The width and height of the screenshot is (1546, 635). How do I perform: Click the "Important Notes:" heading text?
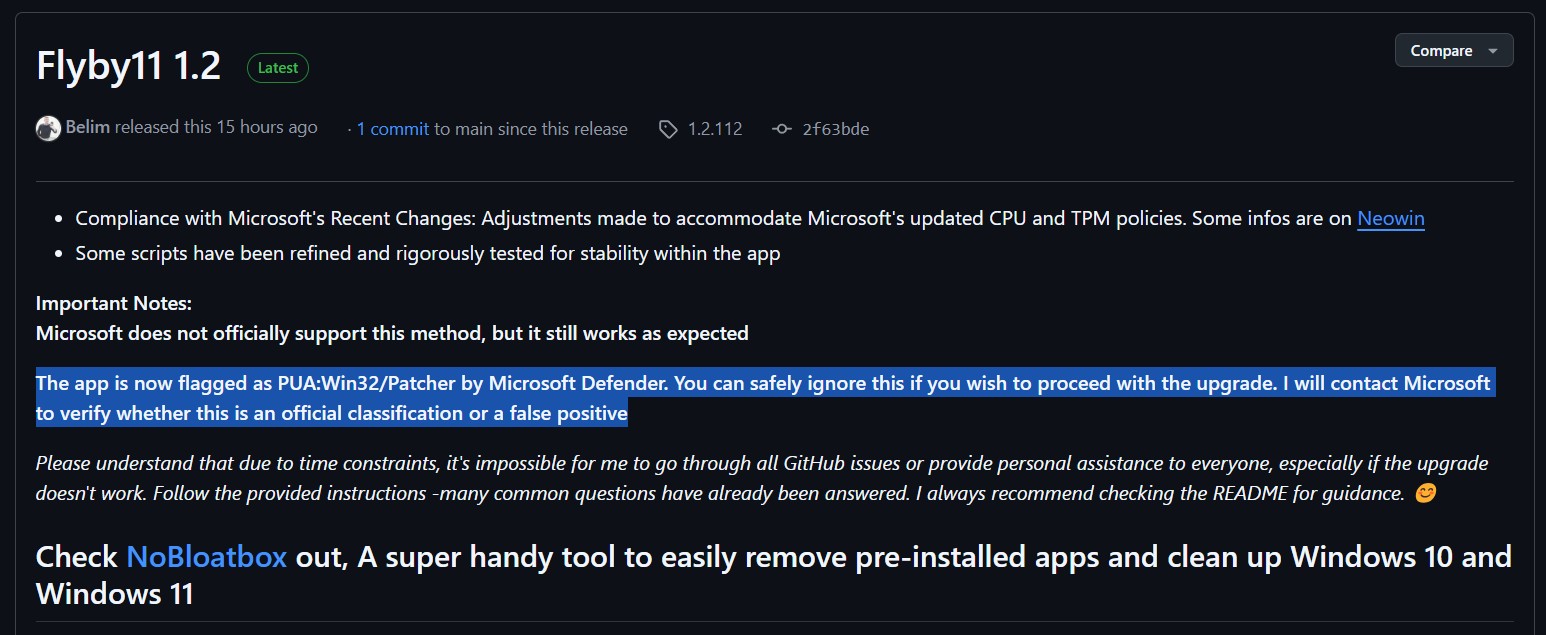pyautogui.click(x=114, y=303)
